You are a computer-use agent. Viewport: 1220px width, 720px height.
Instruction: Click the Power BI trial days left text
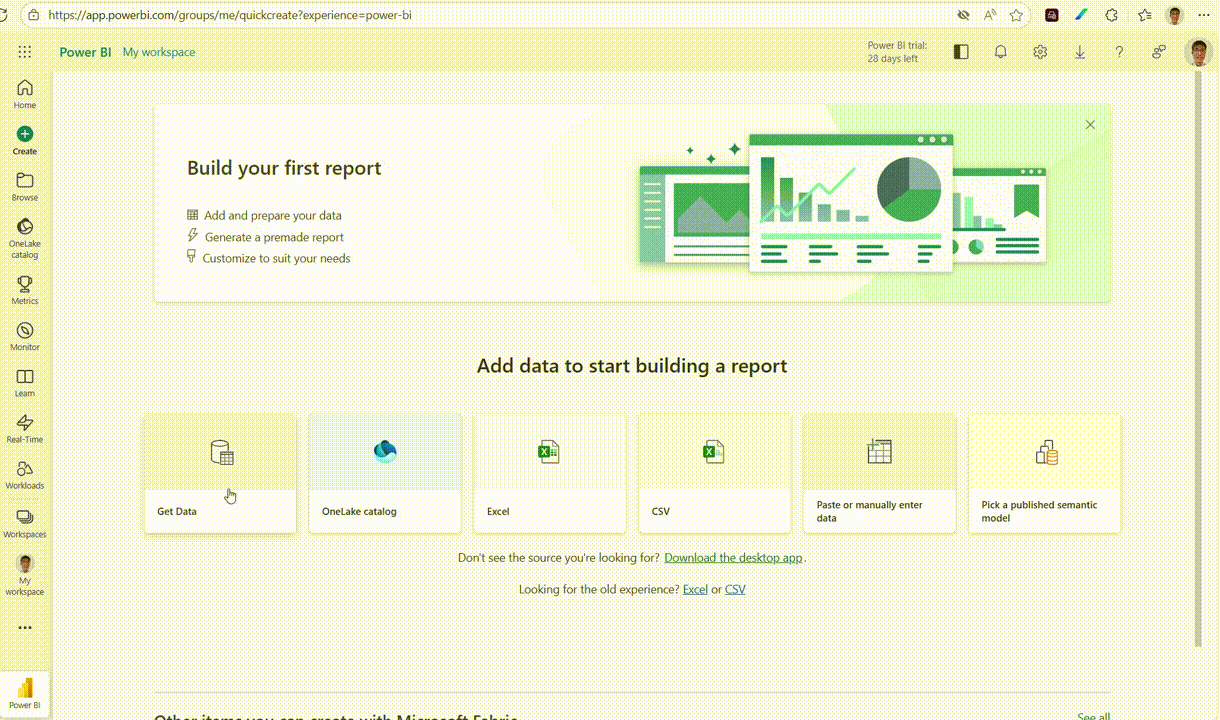tap(897, 52)
